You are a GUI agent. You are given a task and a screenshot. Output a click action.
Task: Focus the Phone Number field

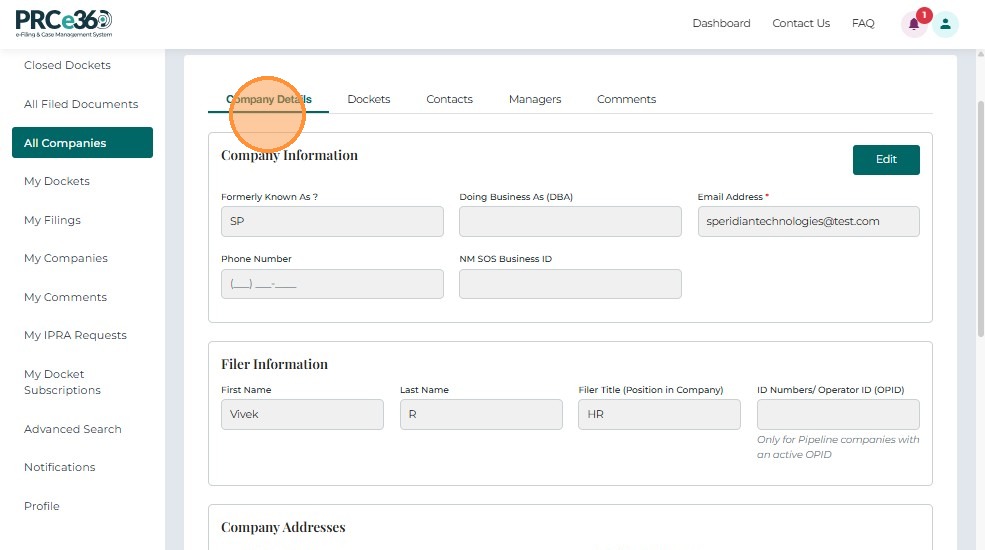332,284
